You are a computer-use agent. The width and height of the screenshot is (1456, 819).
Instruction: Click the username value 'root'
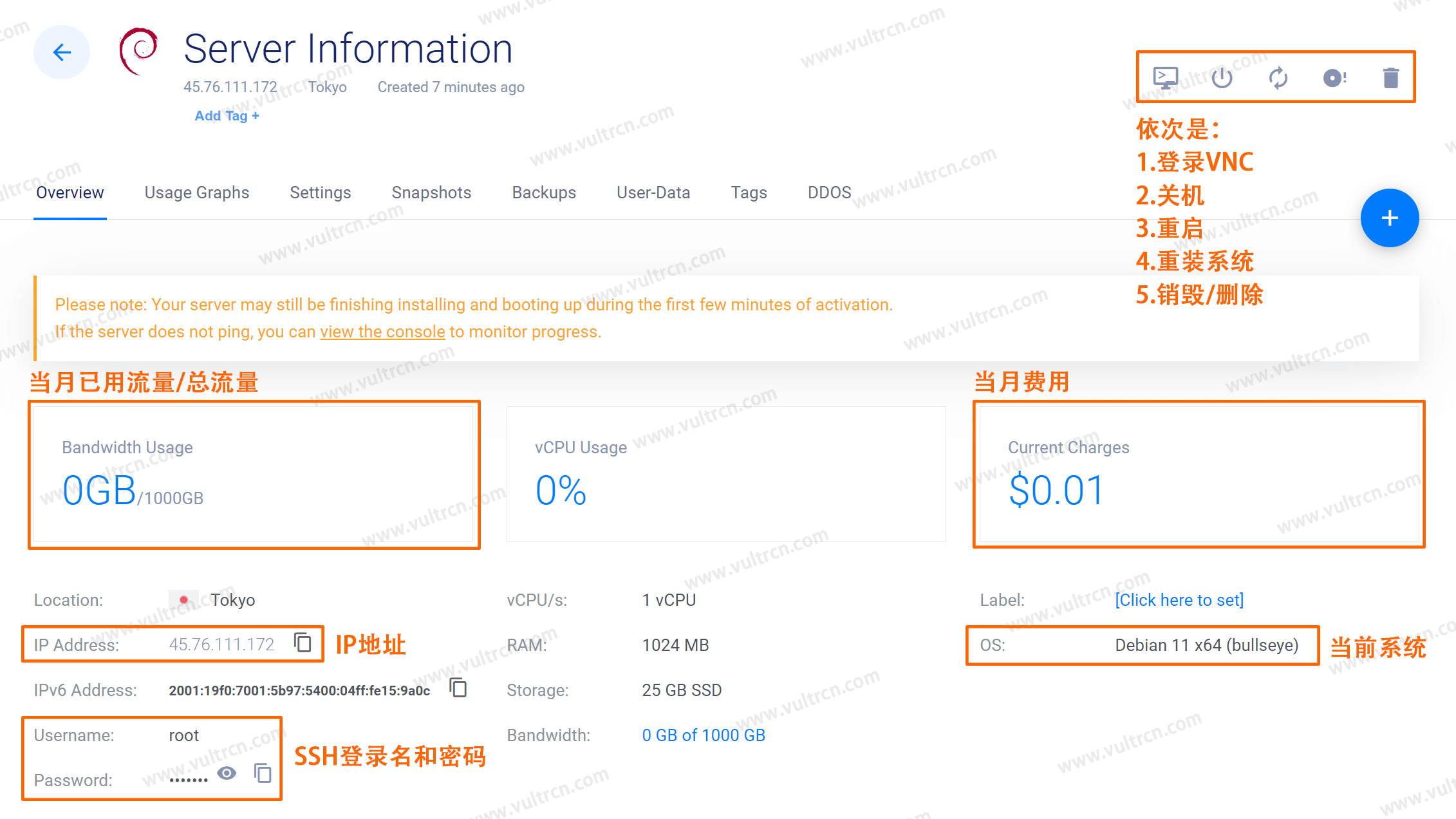pyautogui.click(x=184, y=735)
